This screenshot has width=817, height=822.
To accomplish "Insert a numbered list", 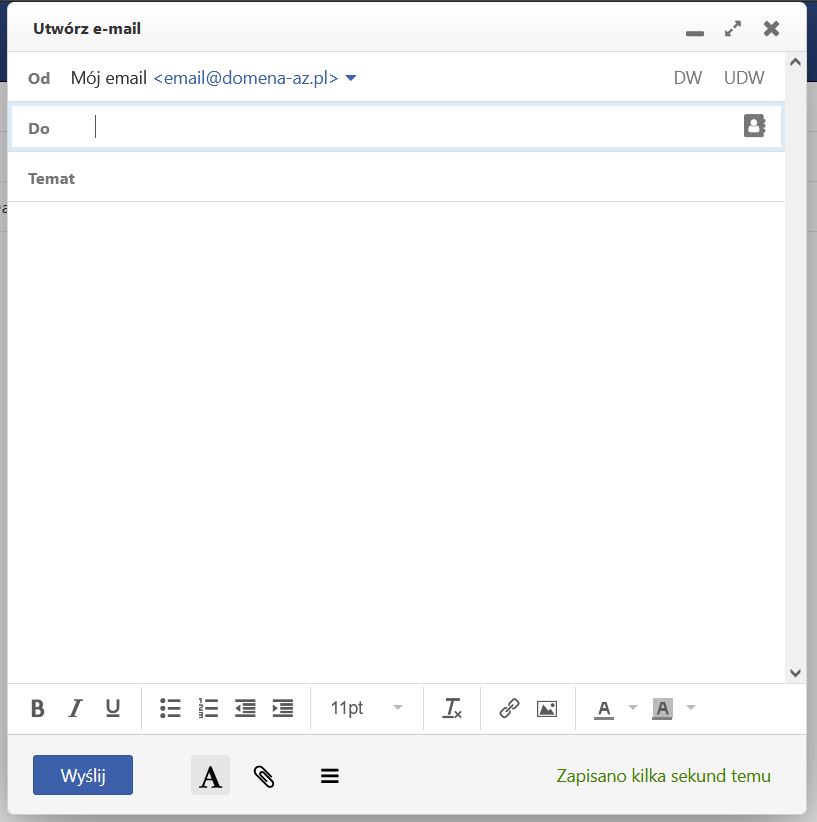I will click(208, 708).
